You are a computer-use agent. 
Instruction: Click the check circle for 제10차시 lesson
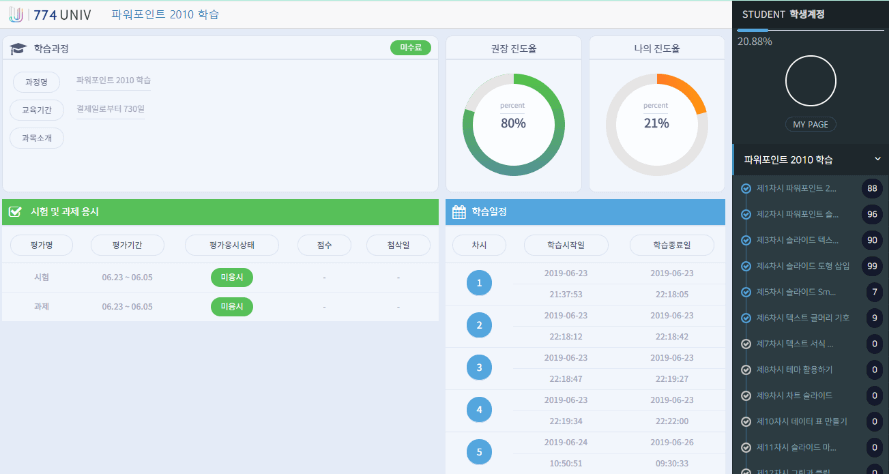[x=746, y=421]
